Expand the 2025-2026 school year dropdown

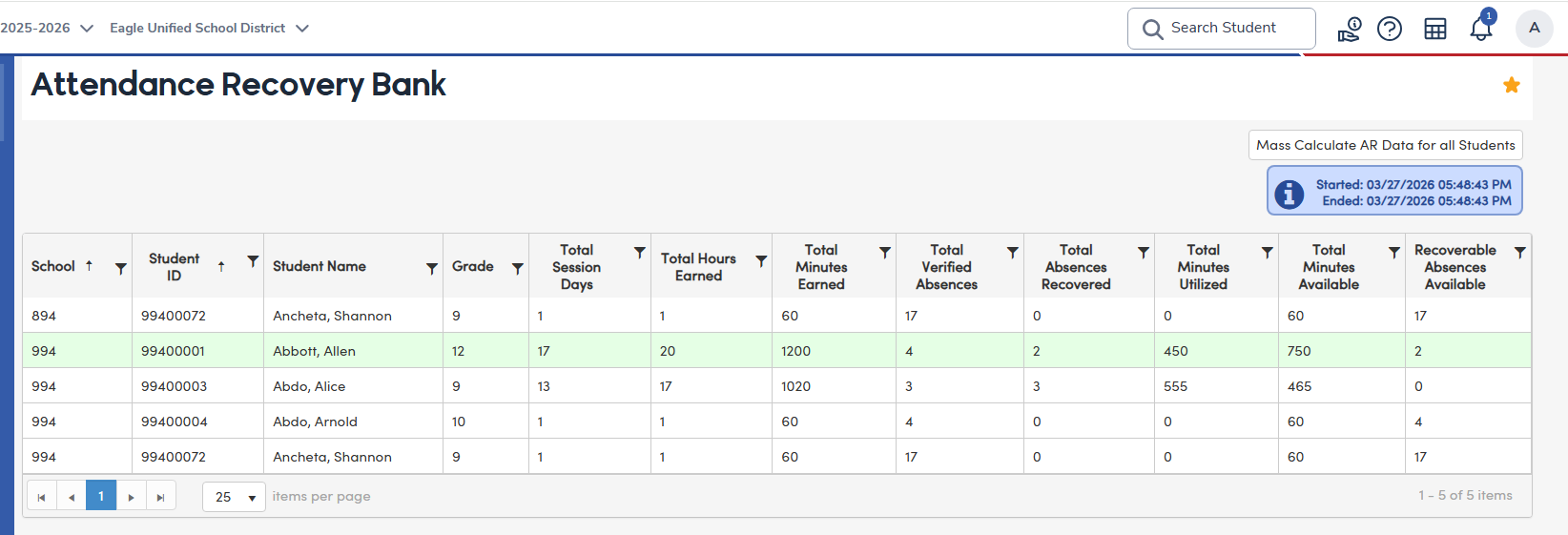click(47, 28)
